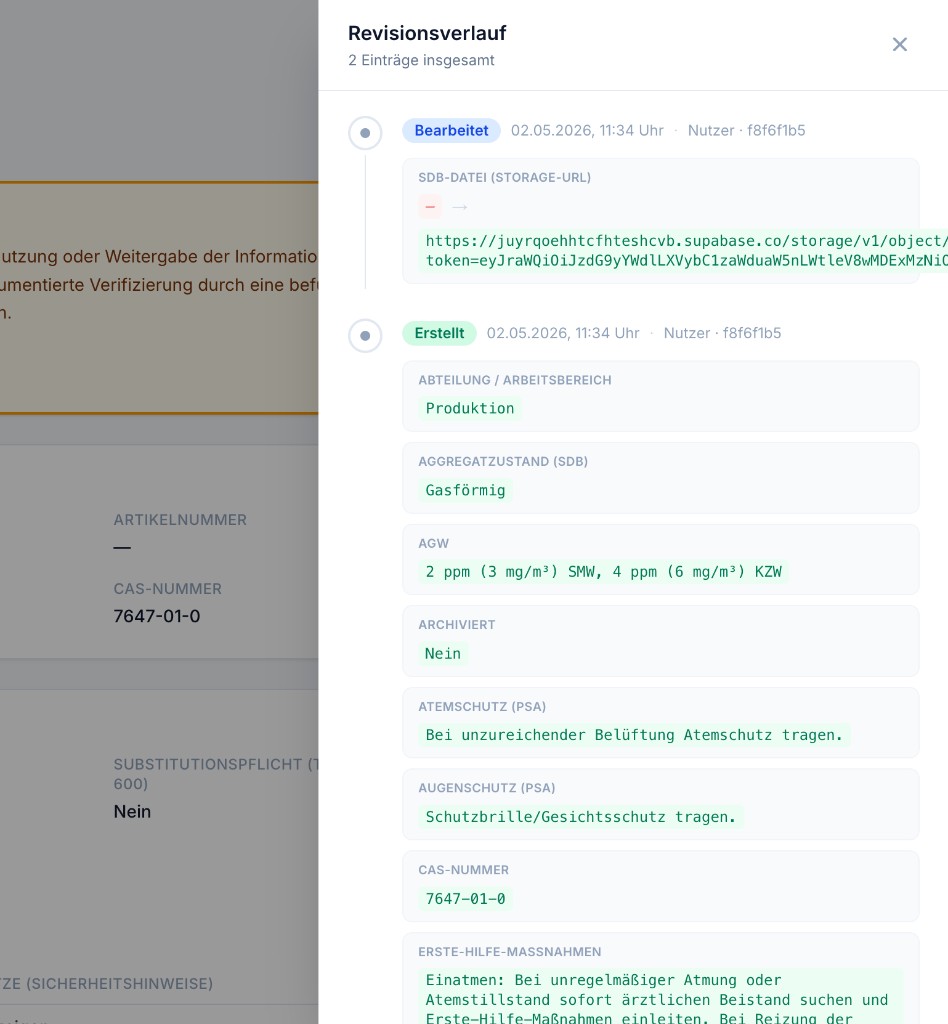This screenshot has height=1024, width=948.
Task: Click '2 Einträge insgesamt' subtitle
Action: 421,60
